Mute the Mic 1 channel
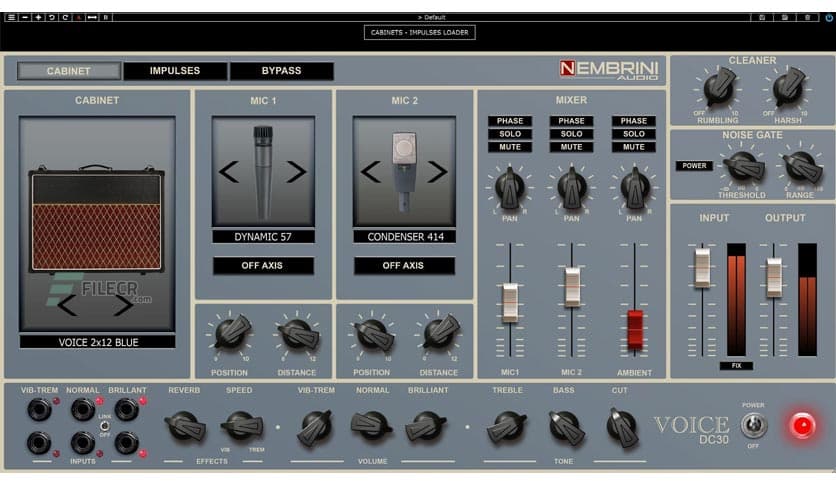The width and height of the screenshot is (836, 484). tap(510, 147)
